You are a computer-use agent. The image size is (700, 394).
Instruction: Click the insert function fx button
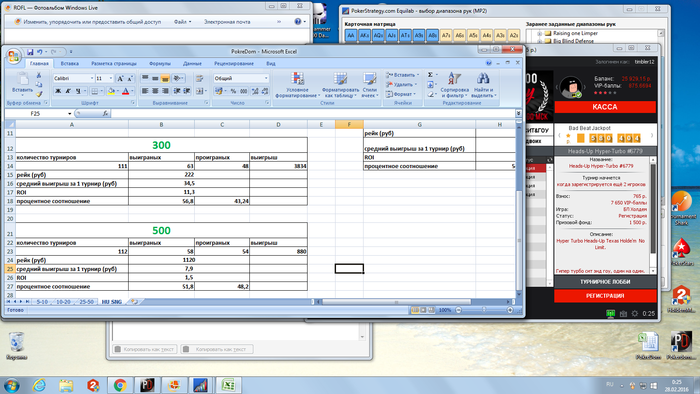pos(105,113)
